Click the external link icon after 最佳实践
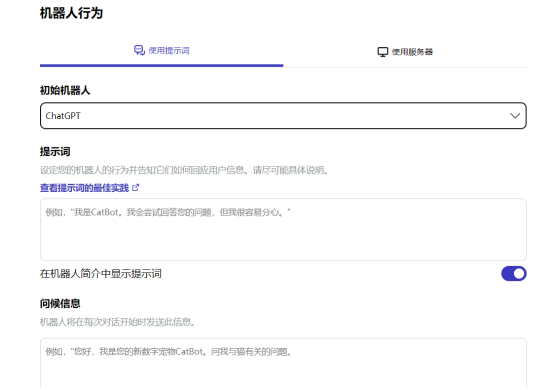This screenshot has height=390, width=554. tap(136, 188)
